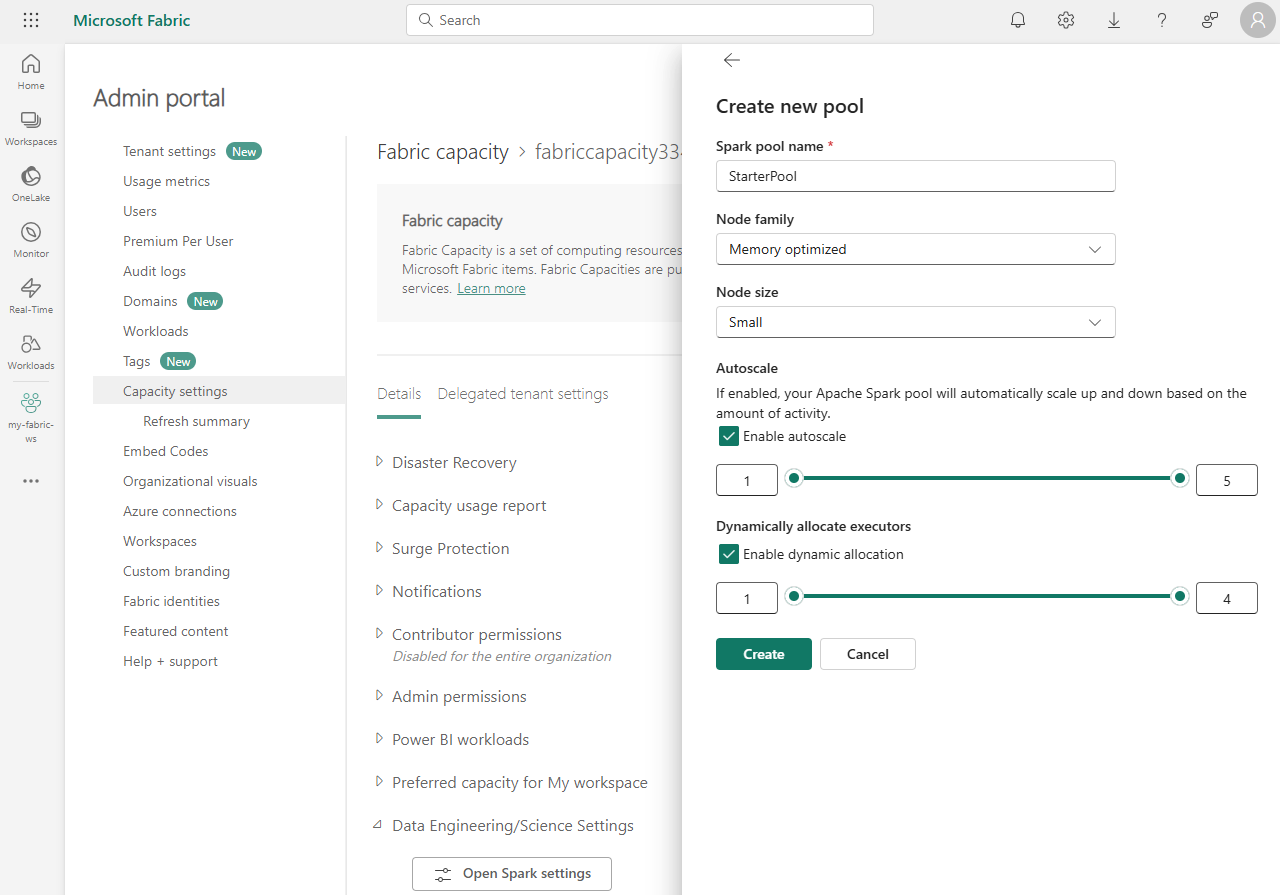The width and height of the screenshot is (1280, 895).
Task: Open the Node family dropdown
Action: pyautogui.click(x=915, y=249)
